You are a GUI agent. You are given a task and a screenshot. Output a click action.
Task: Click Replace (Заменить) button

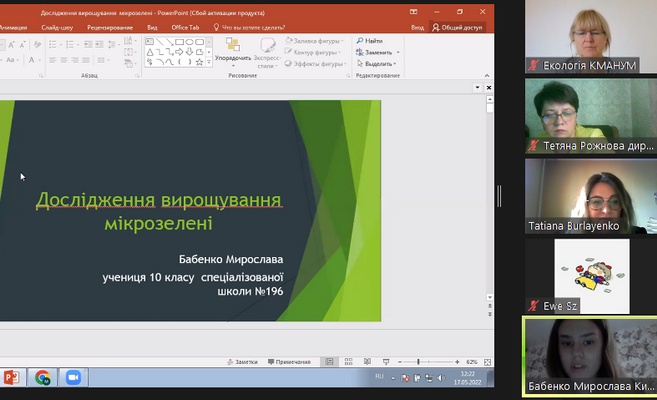tap(378, 51)
